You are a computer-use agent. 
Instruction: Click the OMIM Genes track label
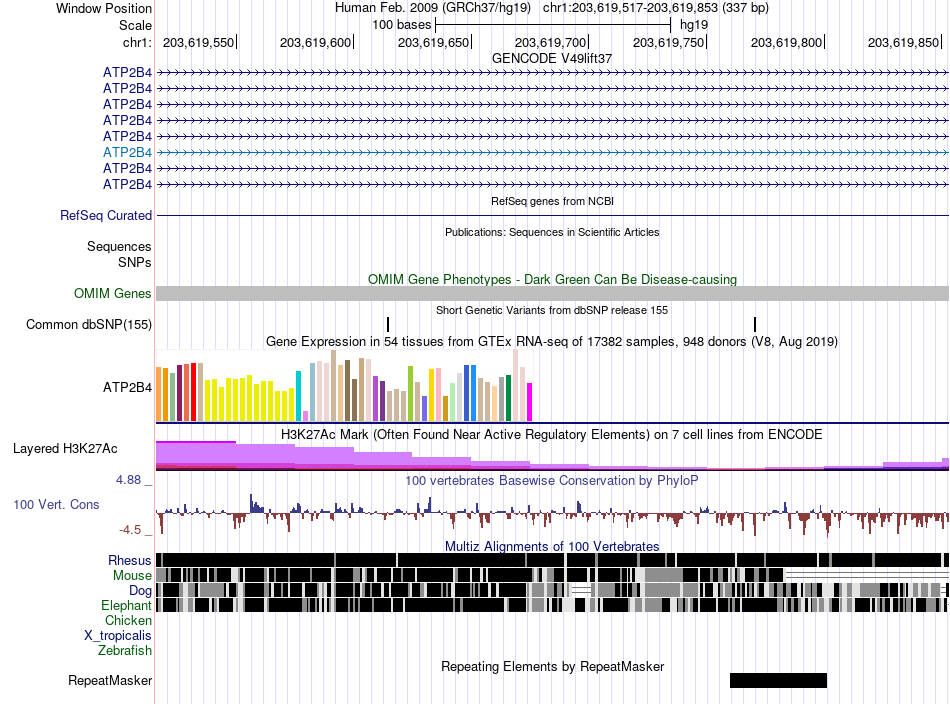[113, 293]
